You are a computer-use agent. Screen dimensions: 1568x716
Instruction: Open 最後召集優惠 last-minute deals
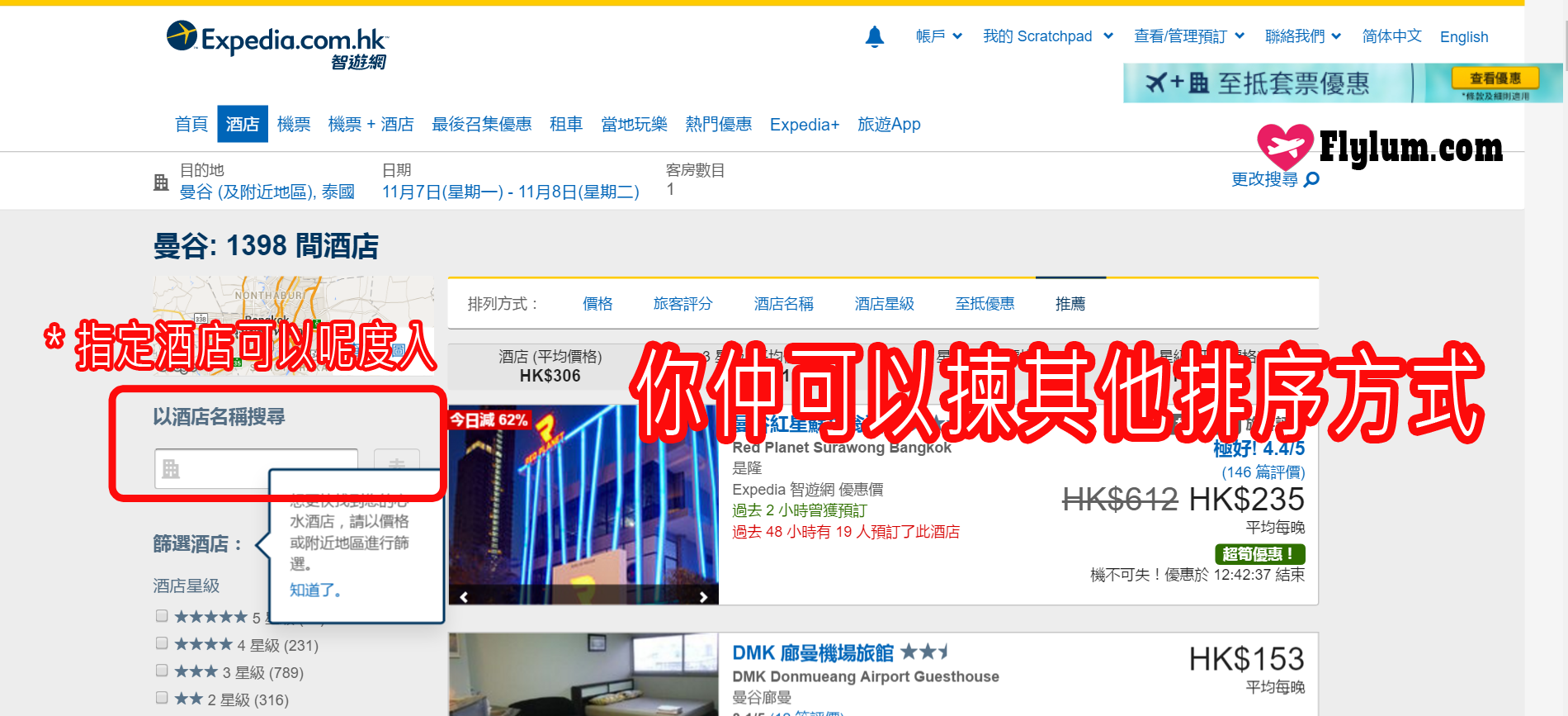(482, 124)
